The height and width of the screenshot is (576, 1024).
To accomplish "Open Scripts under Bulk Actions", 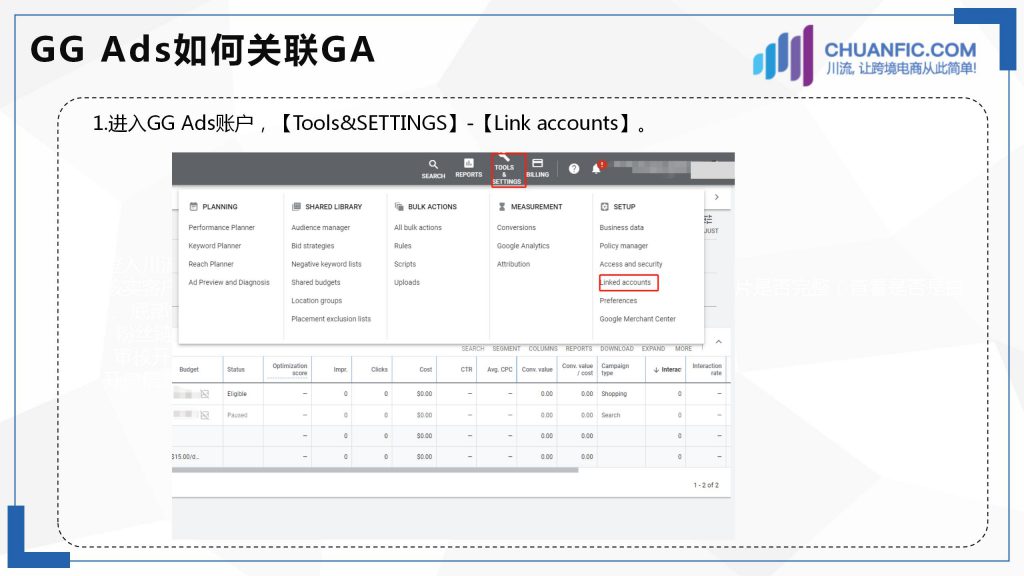I will pos(405,264).
